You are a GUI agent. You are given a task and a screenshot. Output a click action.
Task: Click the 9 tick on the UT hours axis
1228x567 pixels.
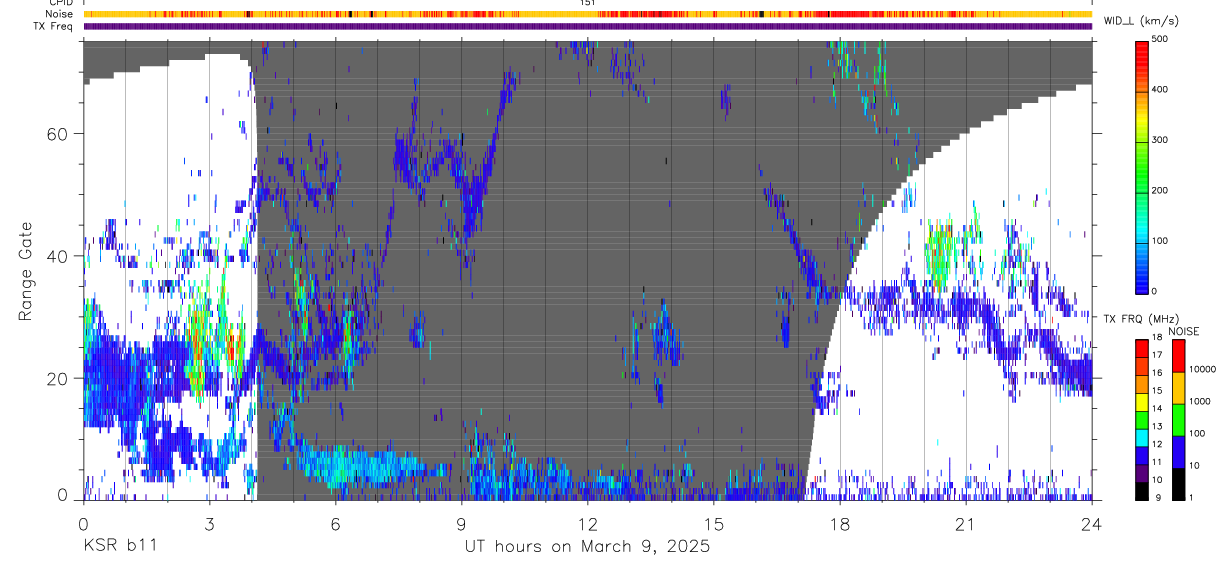point(461,522)
